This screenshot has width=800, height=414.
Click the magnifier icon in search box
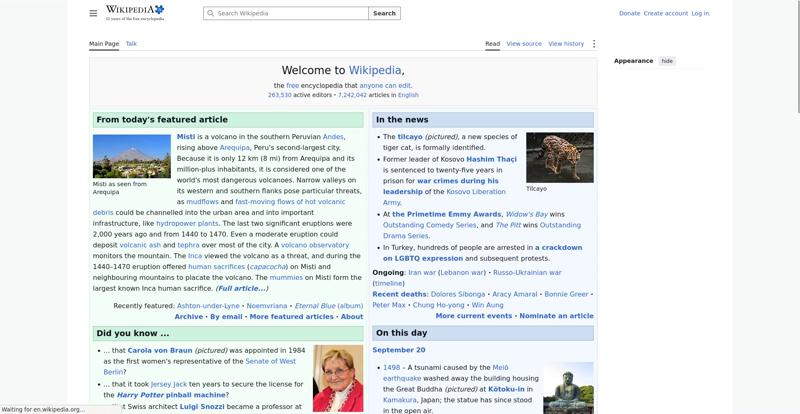pyautogui.click(x=211, y=13)
